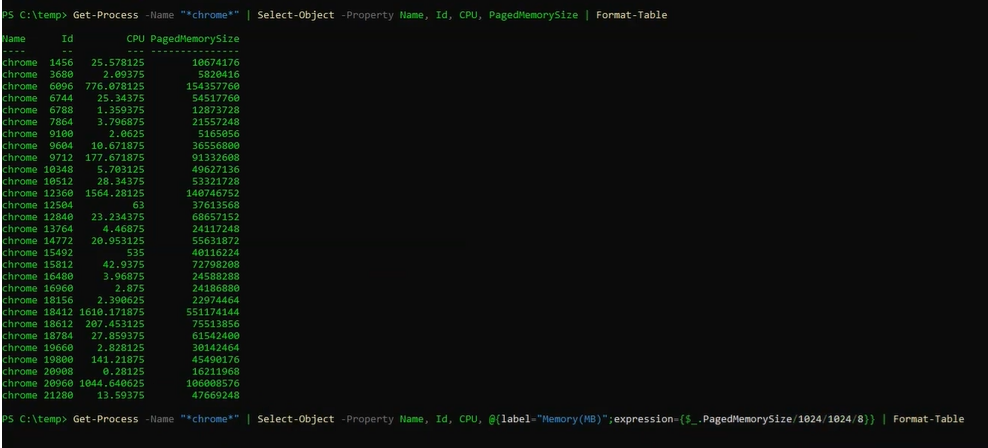Select CPU value 5.703125
Viewport: 988px width, 448px height.
(120, 169)
